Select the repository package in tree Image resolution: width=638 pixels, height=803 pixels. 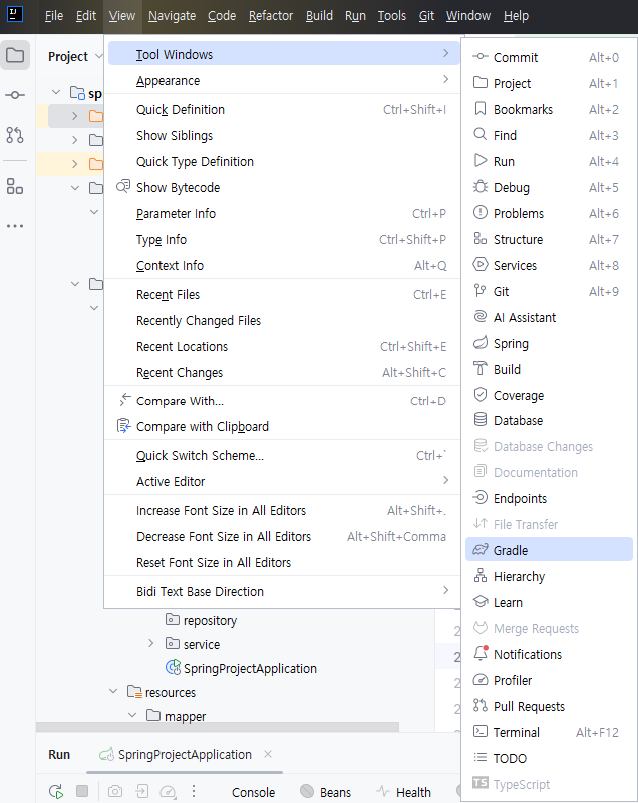[x=201, y=620]
